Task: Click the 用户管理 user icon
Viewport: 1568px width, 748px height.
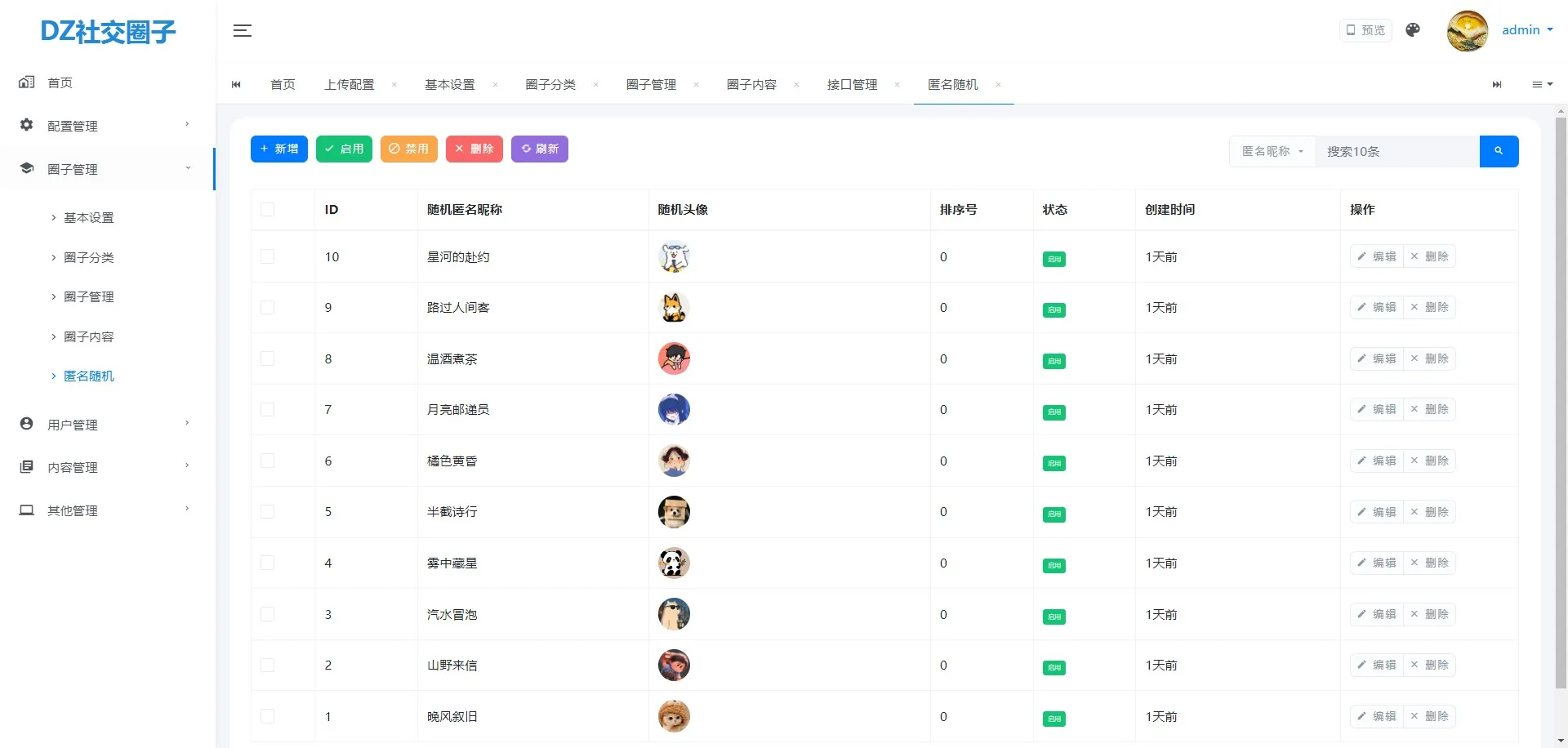Action: [25, 423]
